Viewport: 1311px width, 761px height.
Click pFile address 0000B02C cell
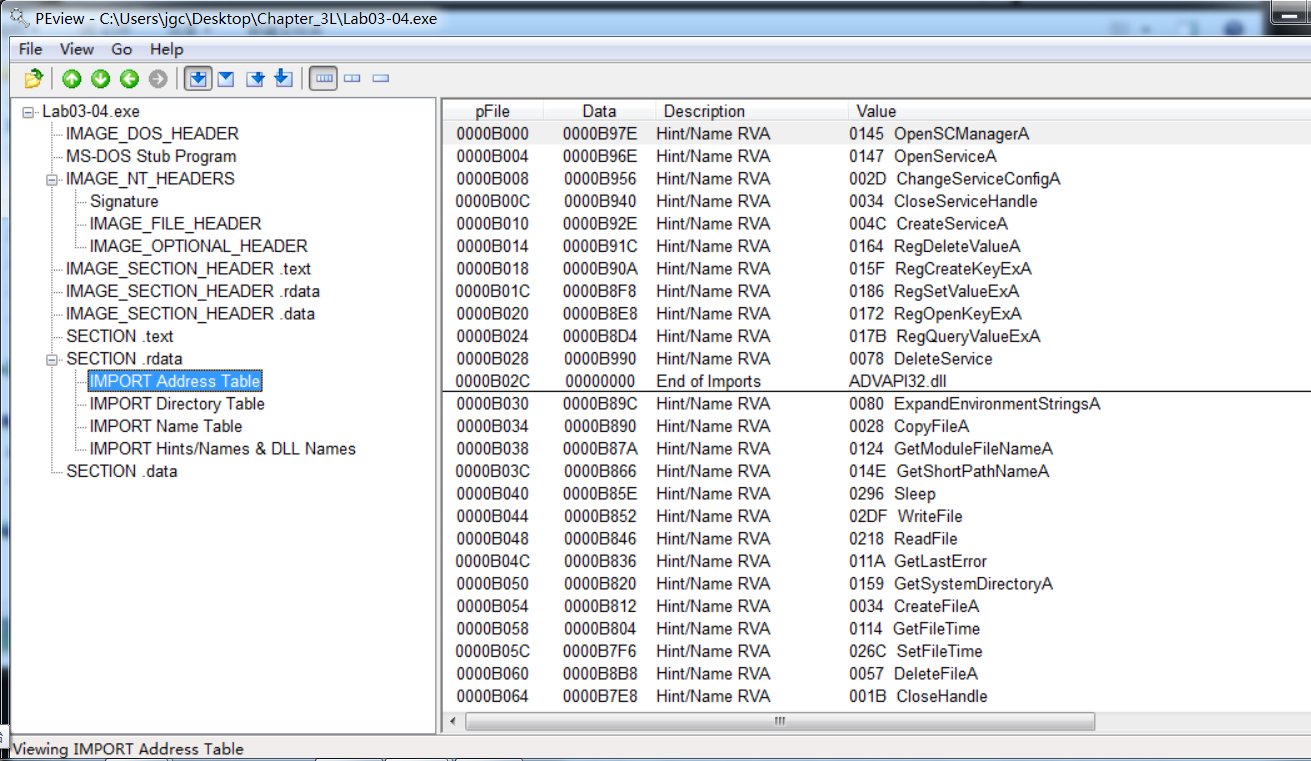[x=492, y=381]
